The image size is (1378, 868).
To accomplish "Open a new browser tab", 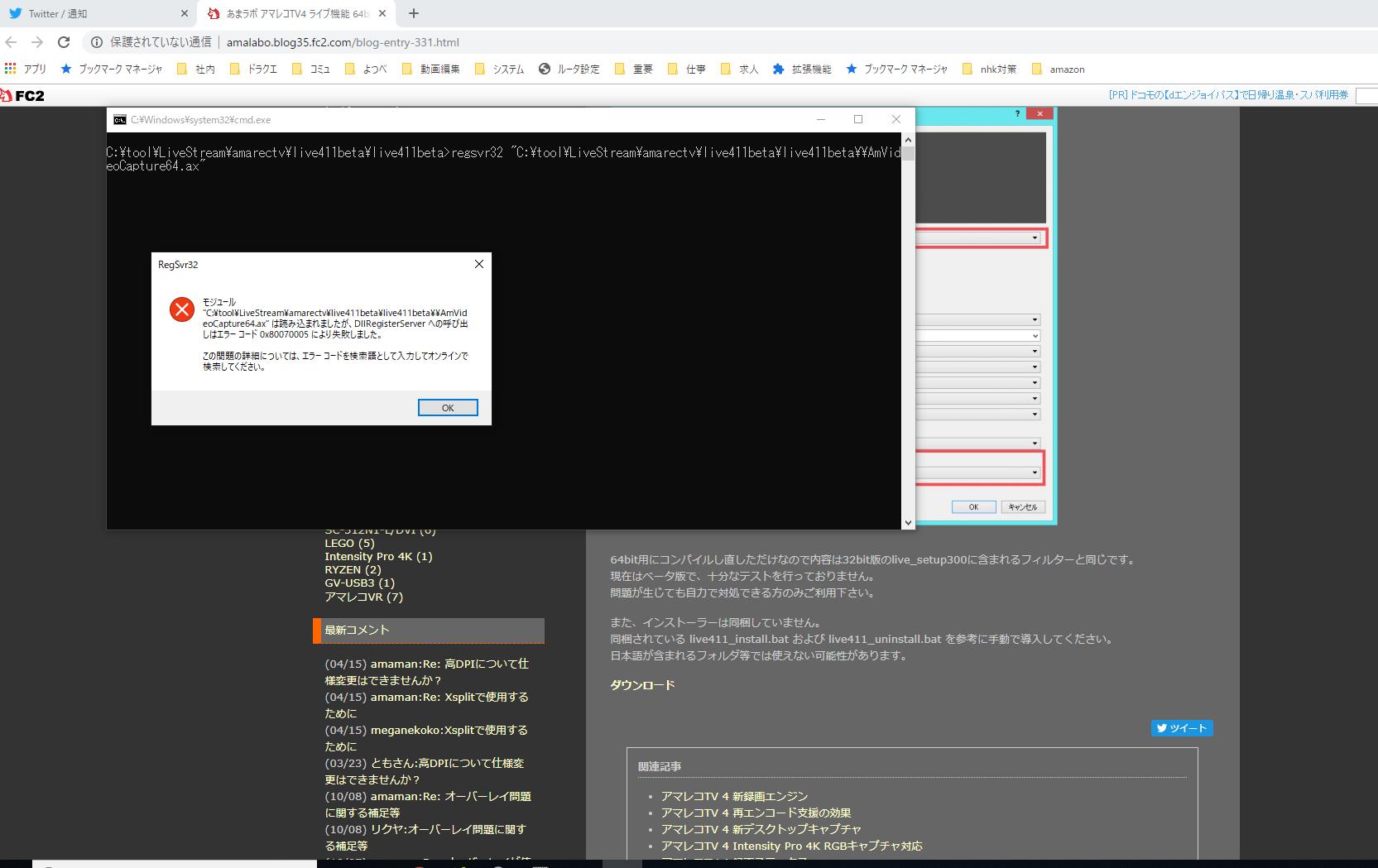I will [413, 13].
